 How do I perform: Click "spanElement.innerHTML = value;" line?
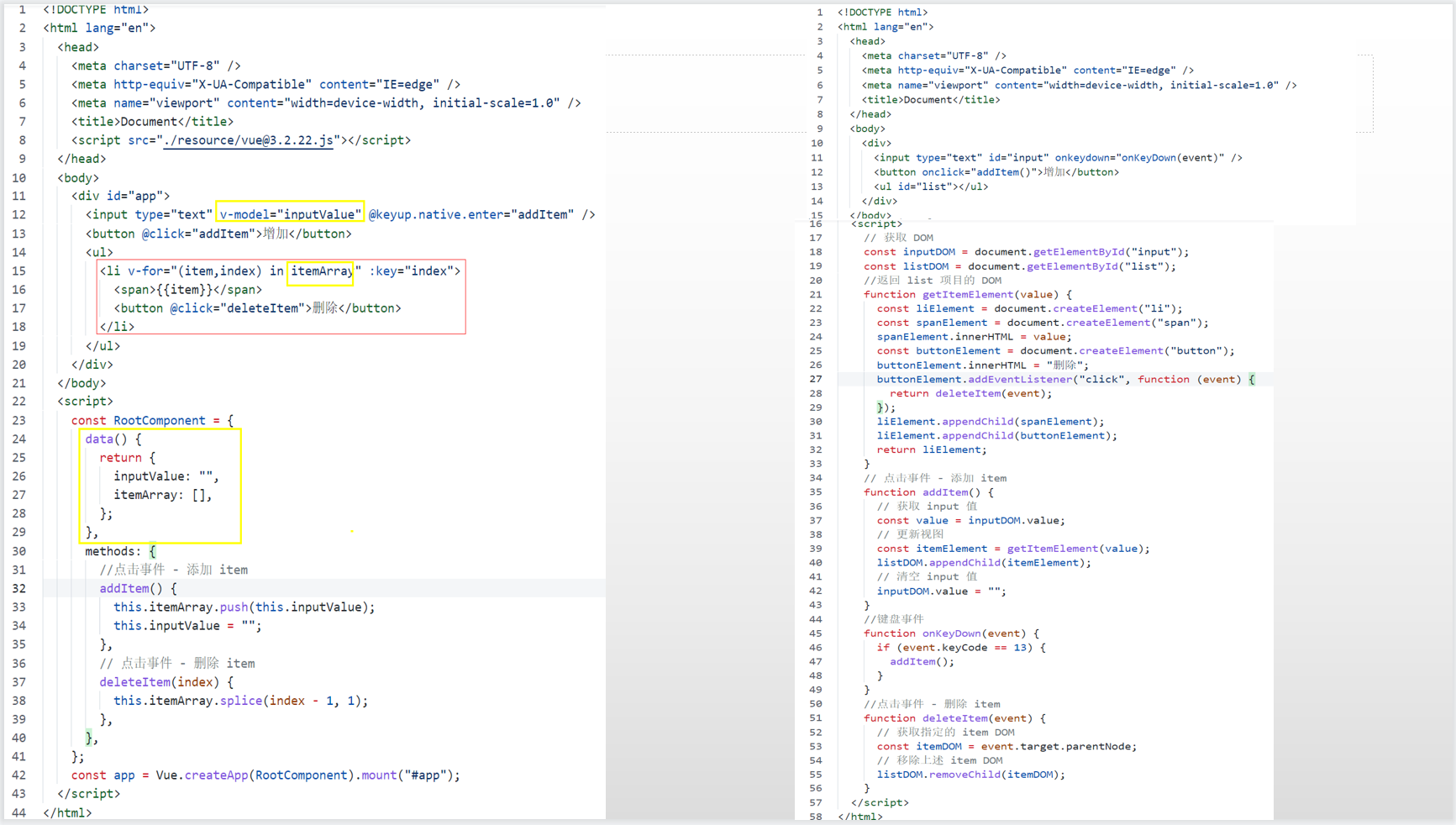point(975,337)
